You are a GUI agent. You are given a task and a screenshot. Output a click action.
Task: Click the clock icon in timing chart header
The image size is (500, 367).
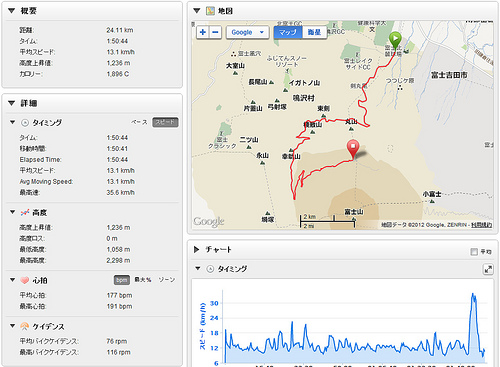point(210,269)
